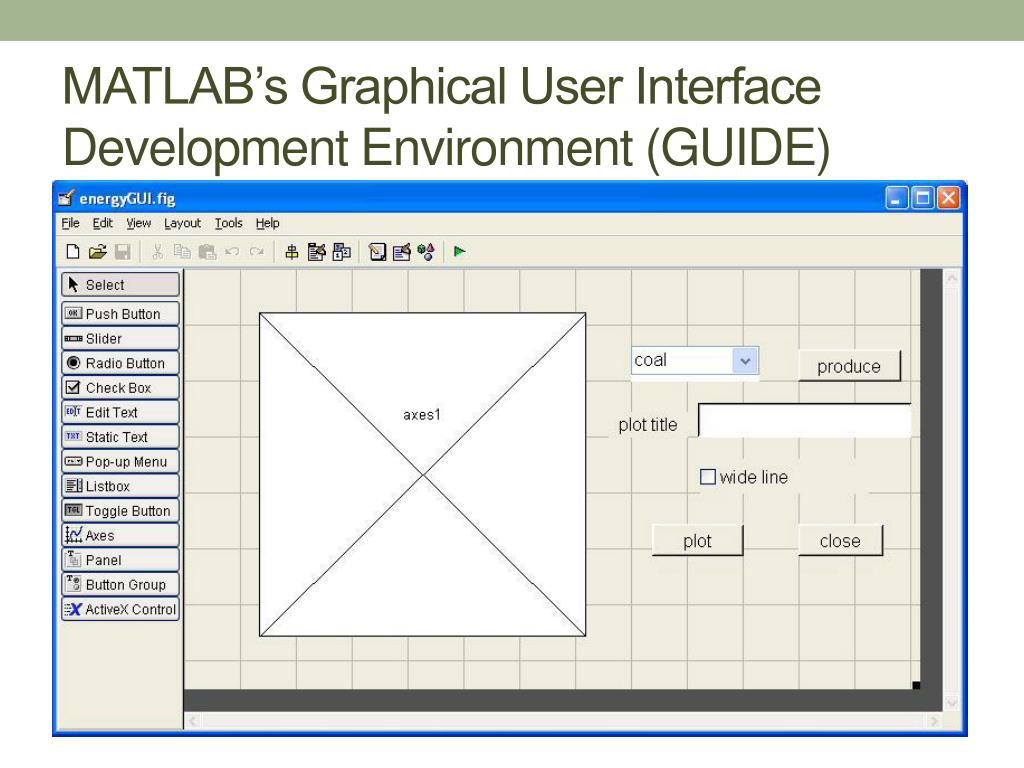Open the Tab Order Editor
Viewport: 1024px width, 768px height.
pyautogui.click(x=342, y=252)
